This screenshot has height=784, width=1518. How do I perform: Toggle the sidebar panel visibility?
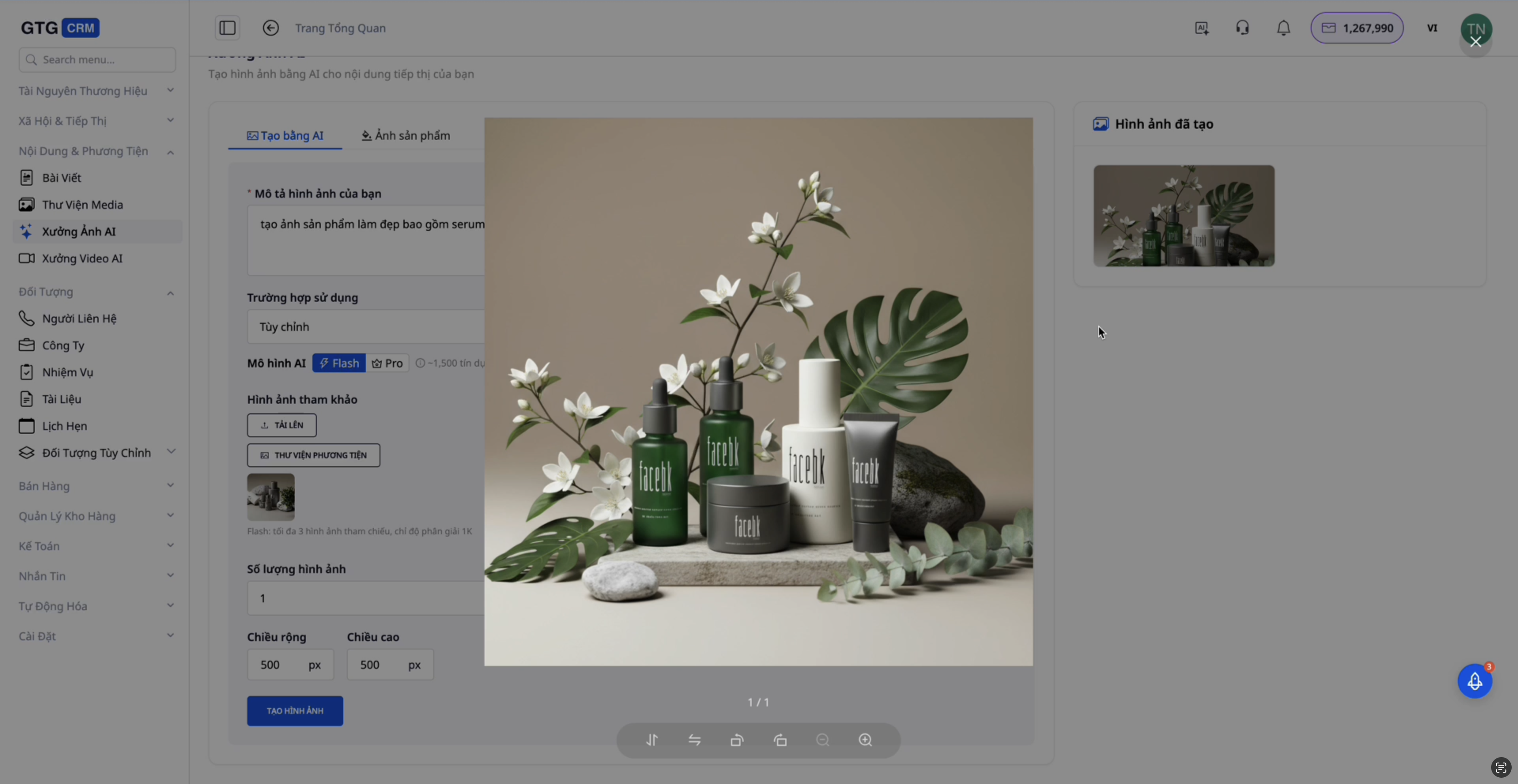[227, 28]
